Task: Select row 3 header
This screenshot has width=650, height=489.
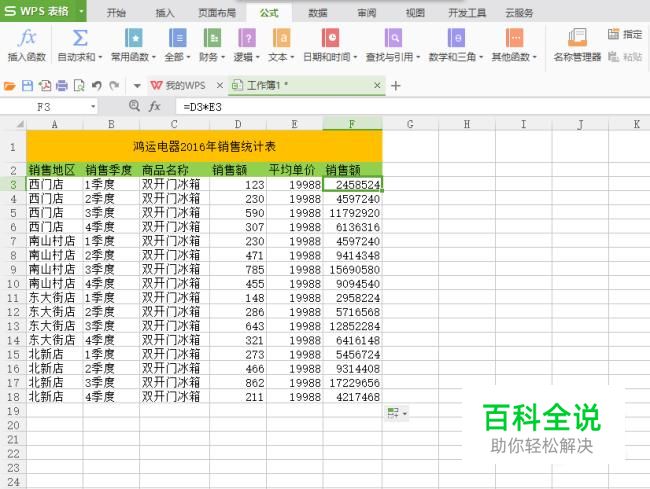Action: click(x=13, y=184)
